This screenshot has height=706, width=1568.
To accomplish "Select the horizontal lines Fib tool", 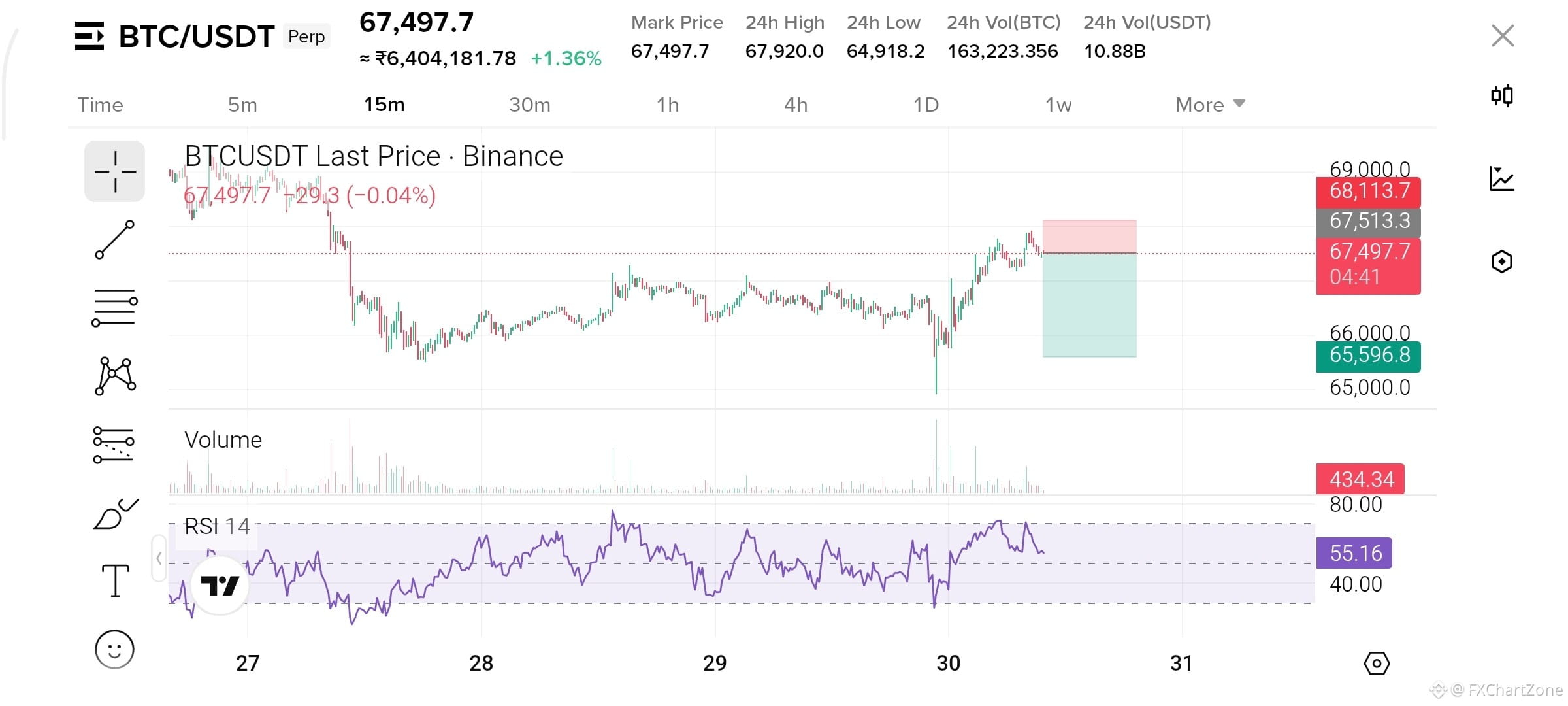I will pos(114,308).
